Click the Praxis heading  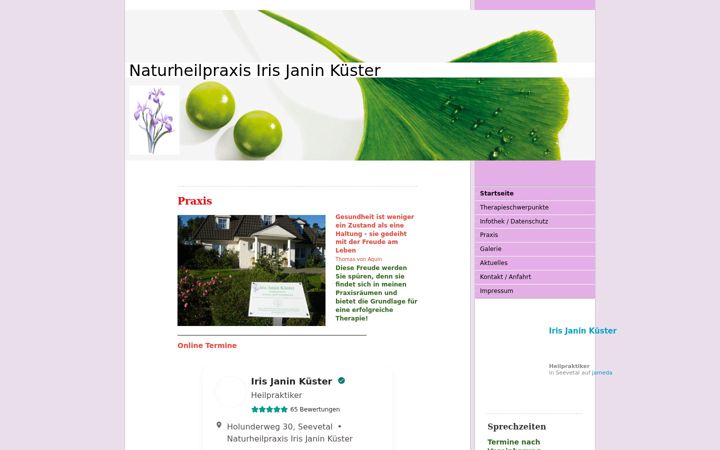click(x=195, y=201)
